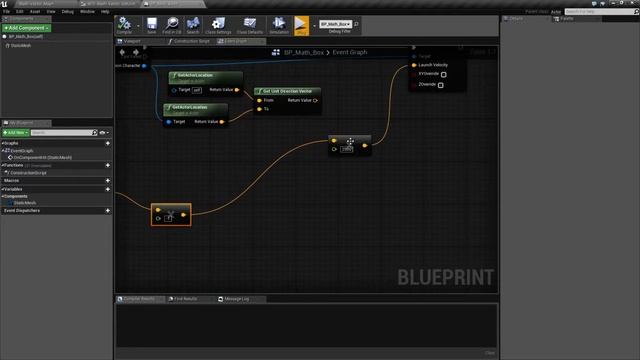The image size is (640, 360).
Task: Add new variable with Variables plus icon
Action: click(108, 189)
